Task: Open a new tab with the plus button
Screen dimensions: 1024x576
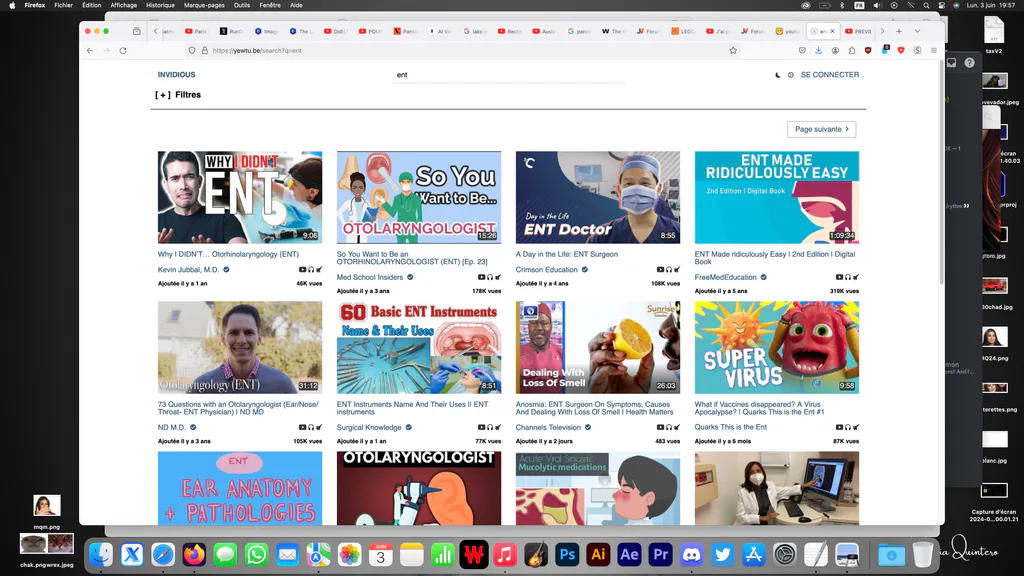Action: [x=899, y=31]
